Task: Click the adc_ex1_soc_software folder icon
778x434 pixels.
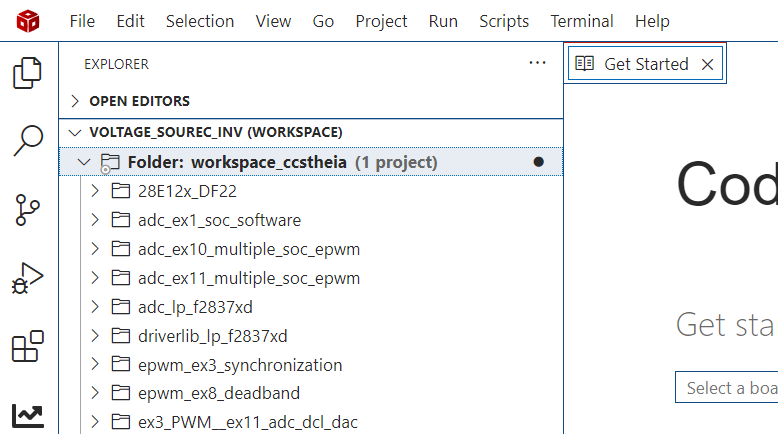Action: 121,220
